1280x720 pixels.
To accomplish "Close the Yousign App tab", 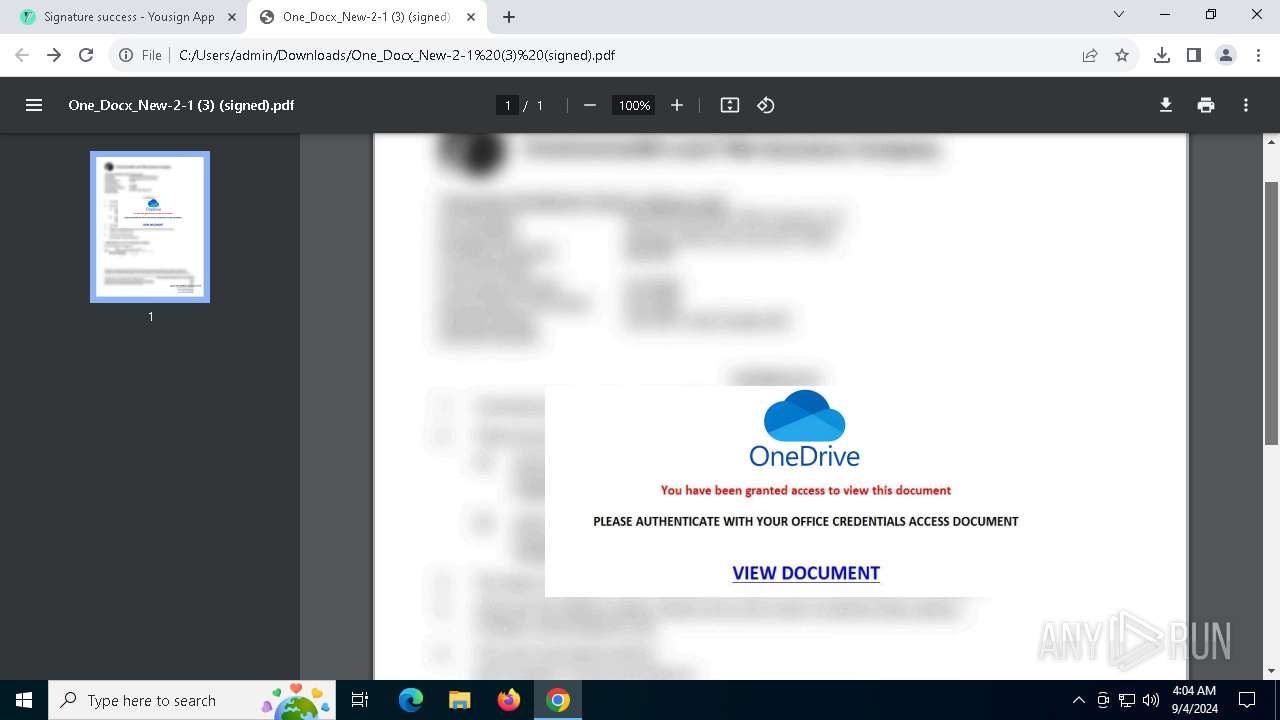I will coord(232,17).
